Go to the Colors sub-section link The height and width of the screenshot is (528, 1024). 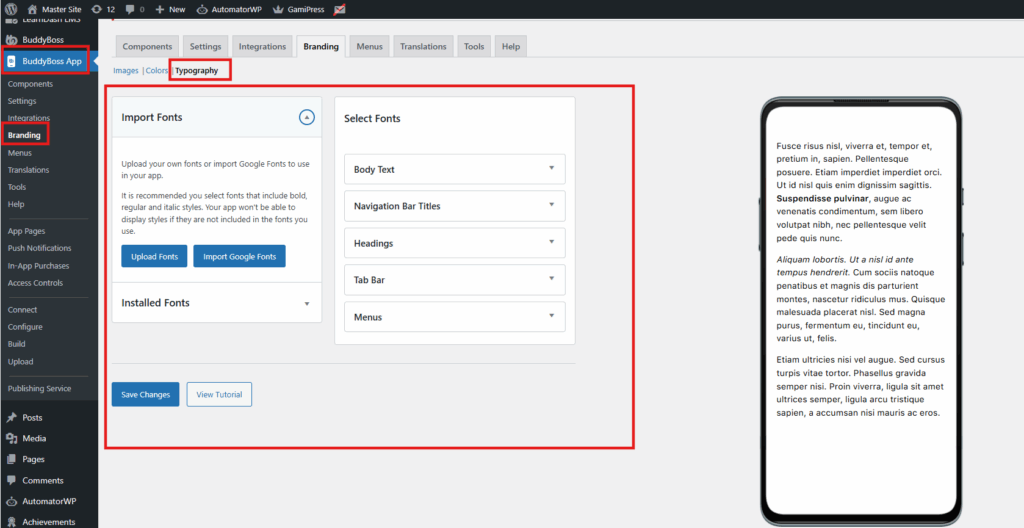coord(157,71)
